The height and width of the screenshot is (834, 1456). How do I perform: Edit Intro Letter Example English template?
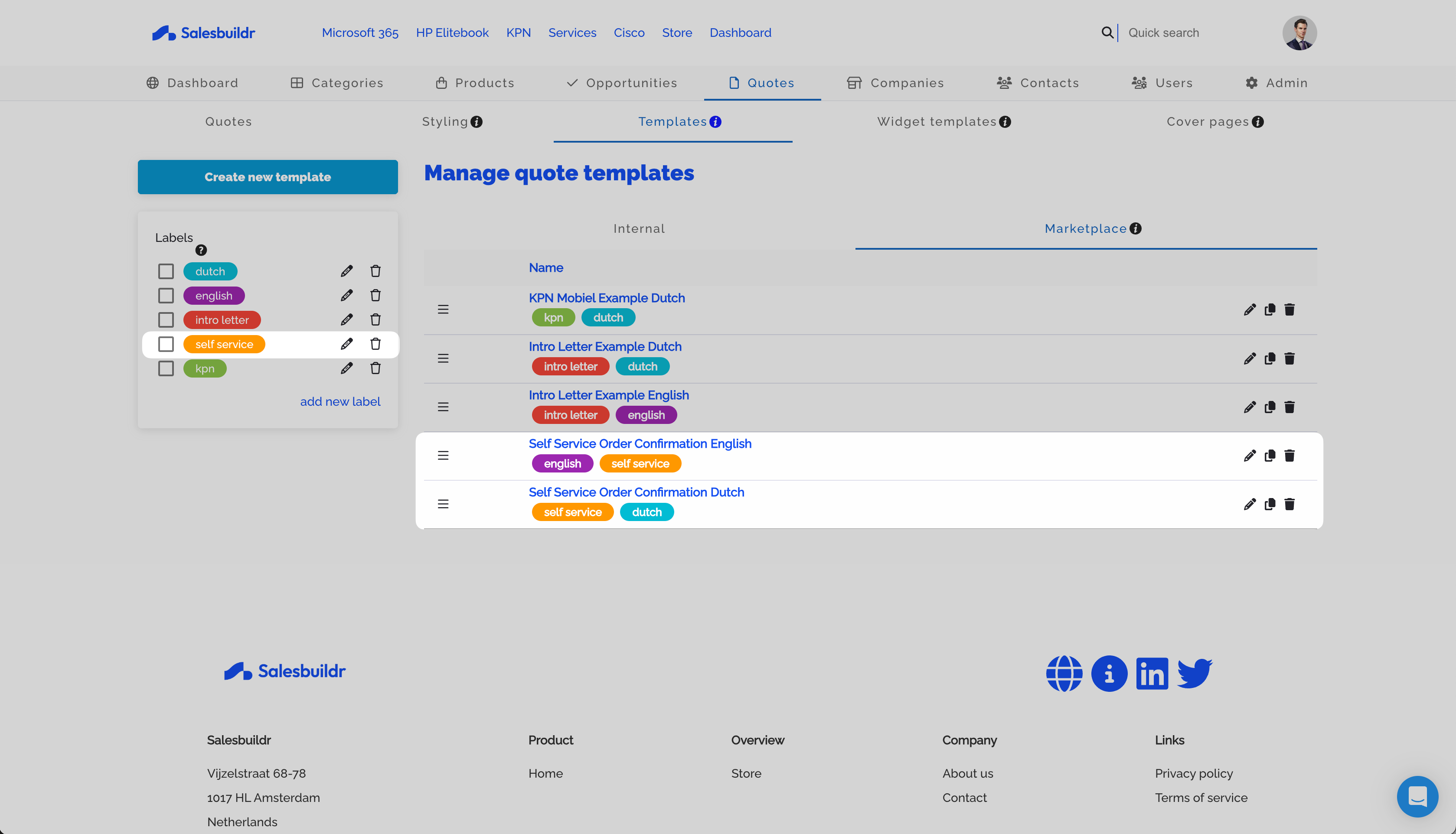(x=1250, y=407)
